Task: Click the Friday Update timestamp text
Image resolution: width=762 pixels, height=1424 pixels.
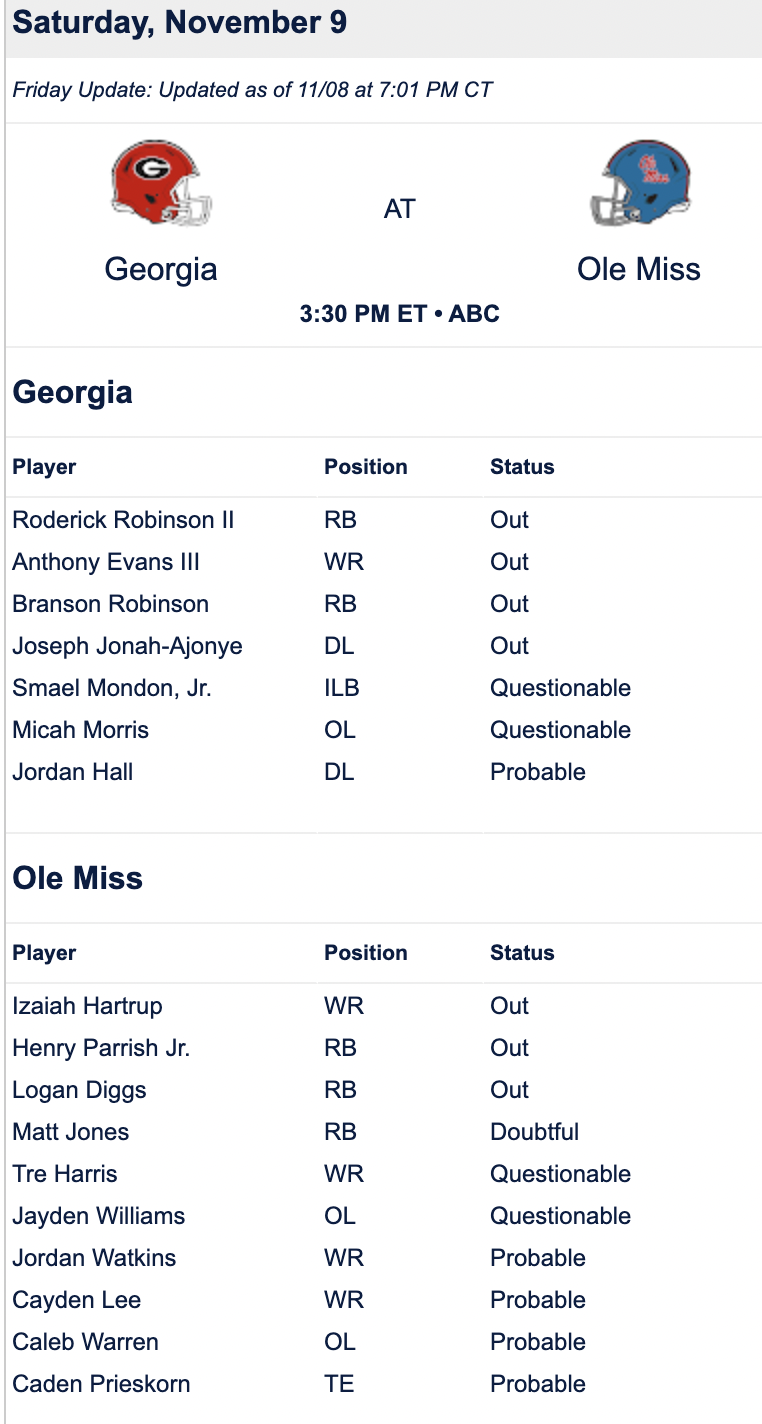Action: (x=253, y=90)
